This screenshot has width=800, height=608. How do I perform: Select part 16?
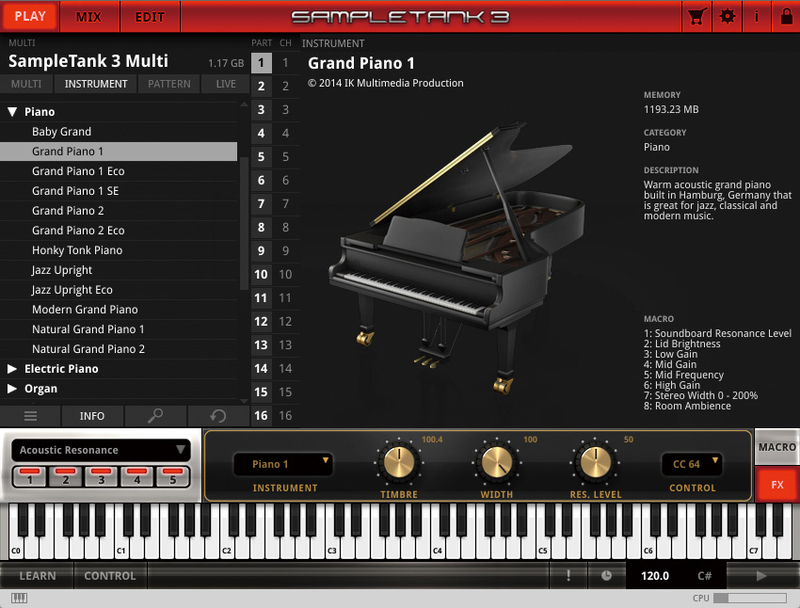tap(261, 416)
